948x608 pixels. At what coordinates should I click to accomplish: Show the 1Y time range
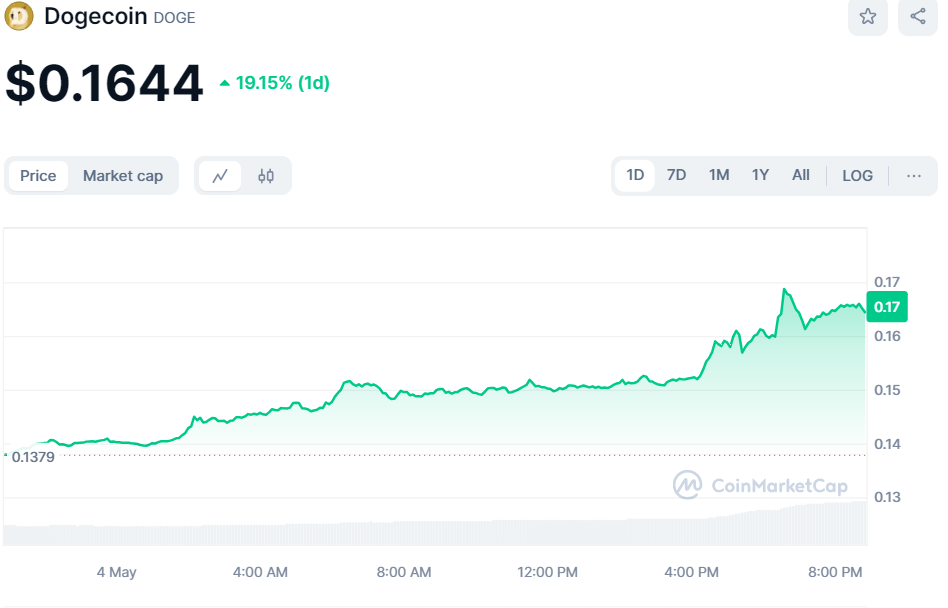(x=761, y=176)
